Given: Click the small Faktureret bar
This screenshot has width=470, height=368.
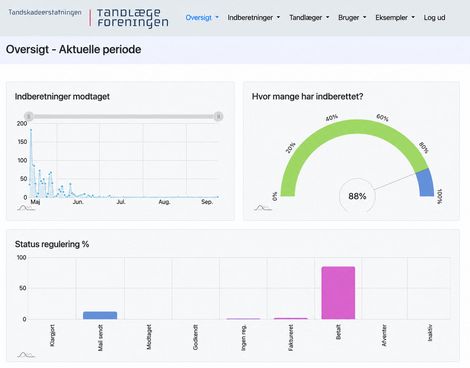Looking at the screenshot, I should (x=291, y=319).
